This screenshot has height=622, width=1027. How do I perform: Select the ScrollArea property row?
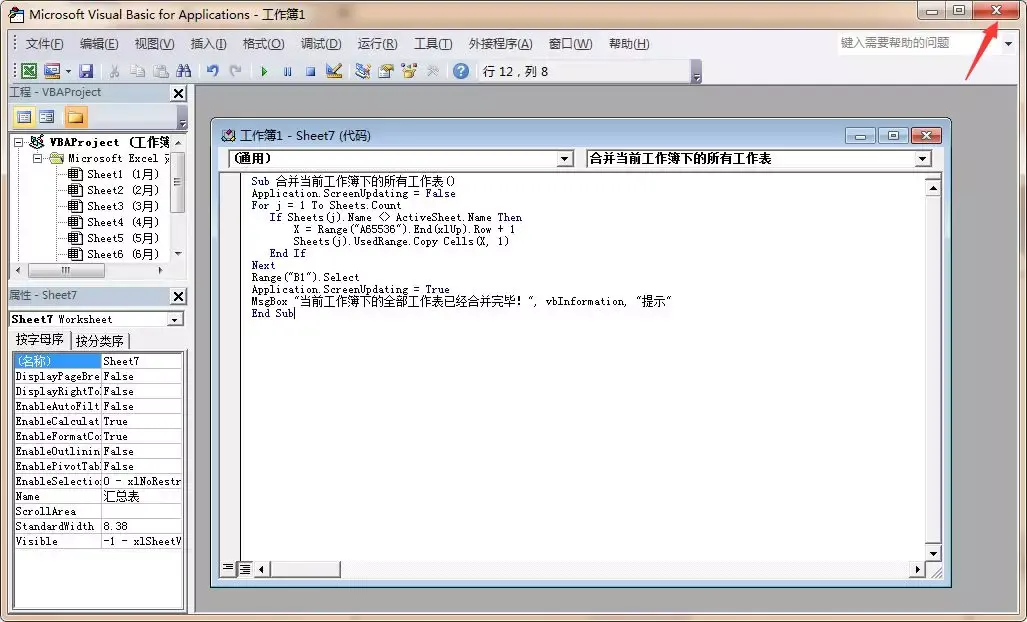[98, 511]
